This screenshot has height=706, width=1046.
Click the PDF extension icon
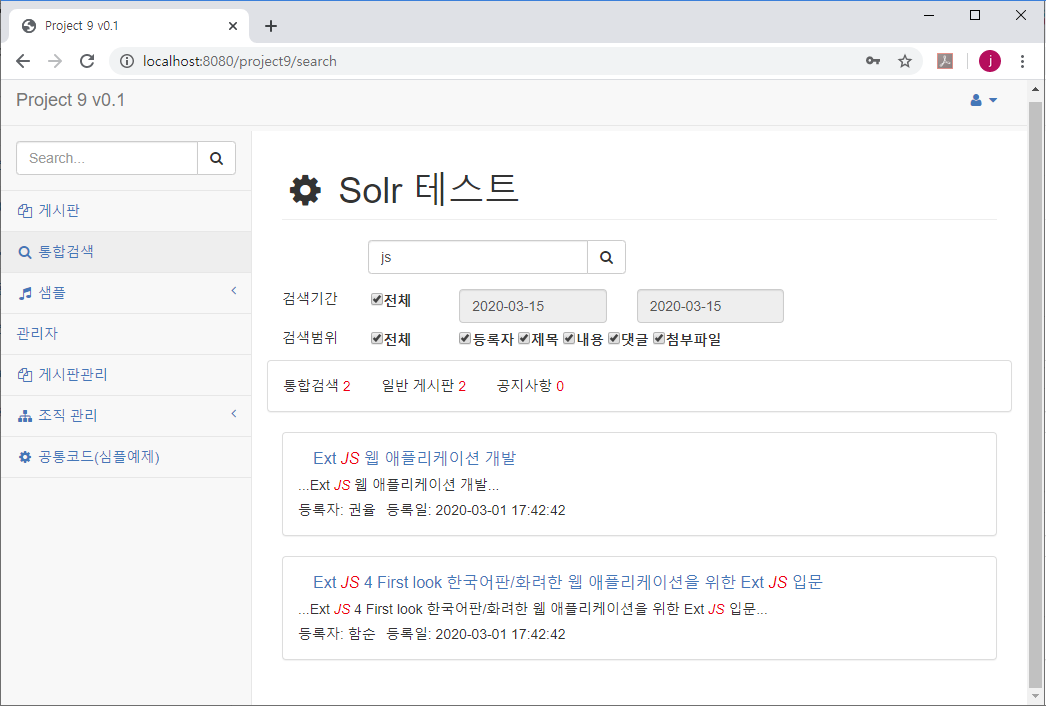[945, 61]
